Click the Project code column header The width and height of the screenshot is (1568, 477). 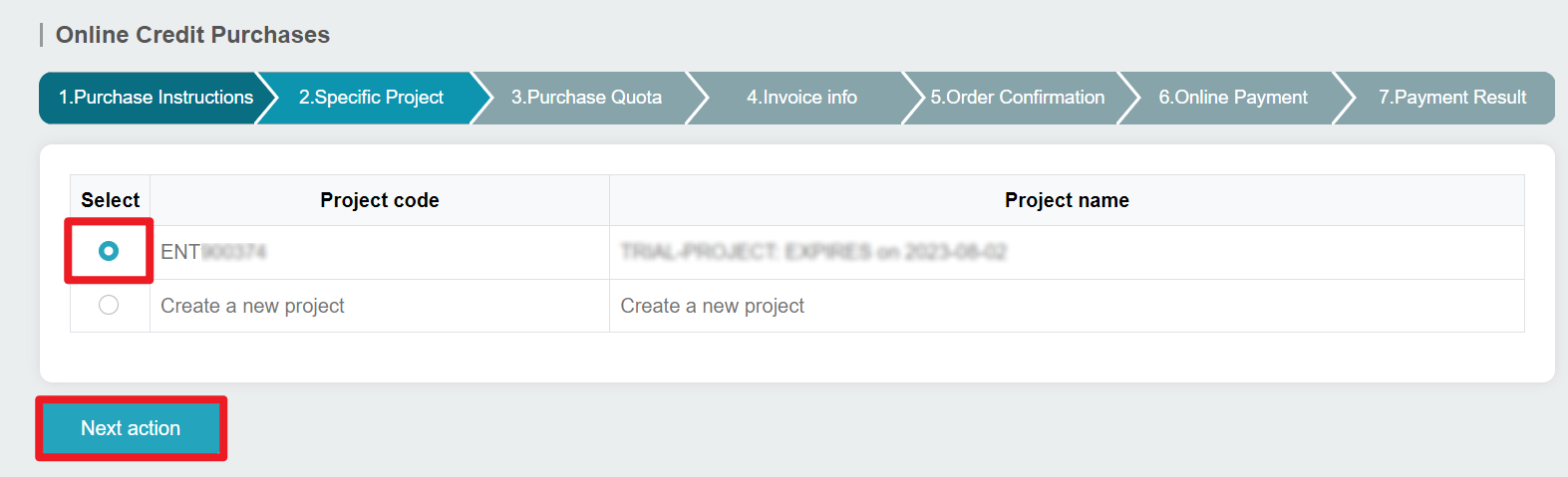click(379, 200)
